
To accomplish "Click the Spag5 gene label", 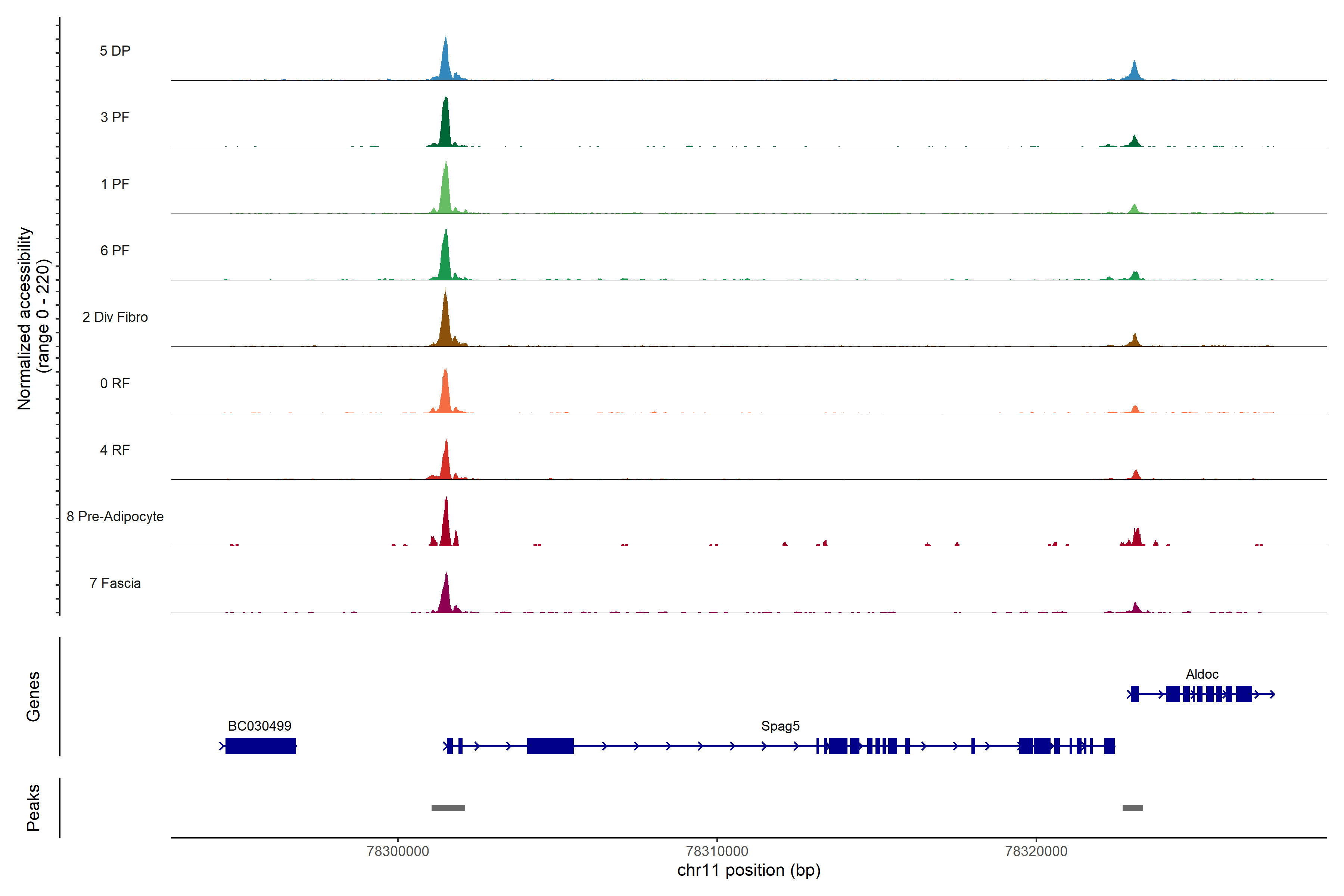I will [780, 726].
